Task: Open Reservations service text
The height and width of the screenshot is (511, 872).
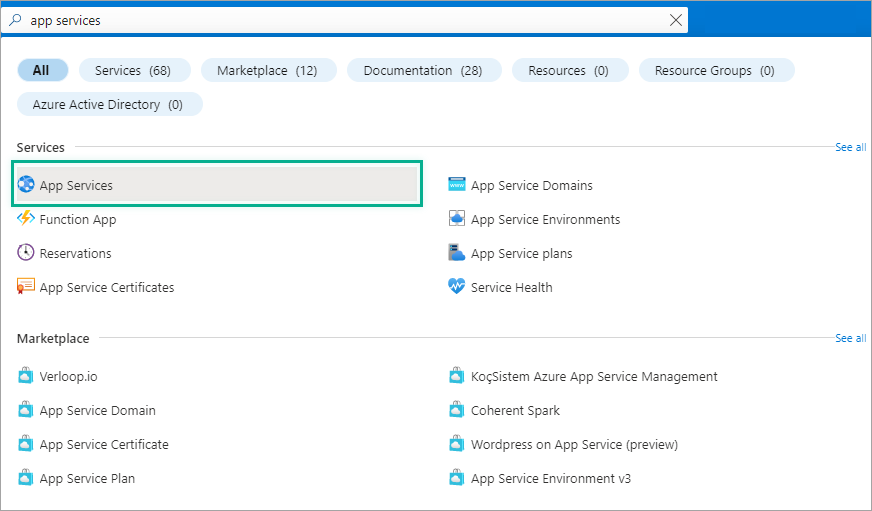Action: (76, 253)
